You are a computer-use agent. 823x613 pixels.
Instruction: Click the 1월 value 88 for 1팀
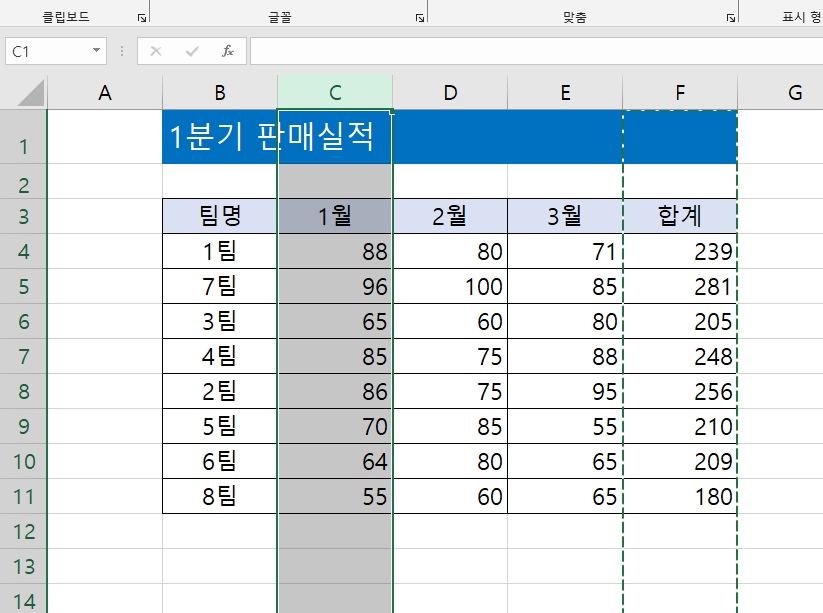tap(335, 251)
